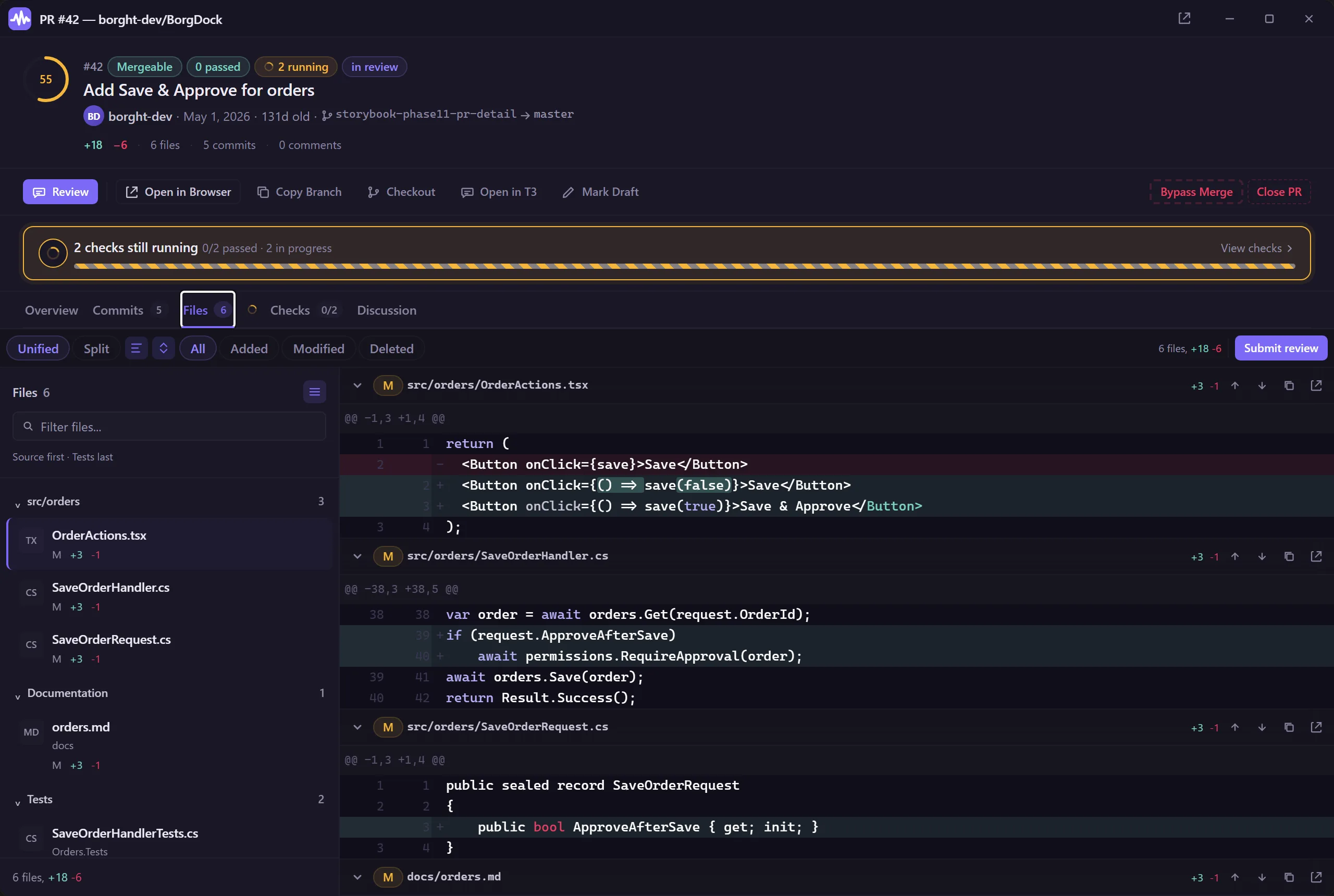This screenshot has height=896, width=1334.
Task: Filter files by Added
Action: pos(249,348)
